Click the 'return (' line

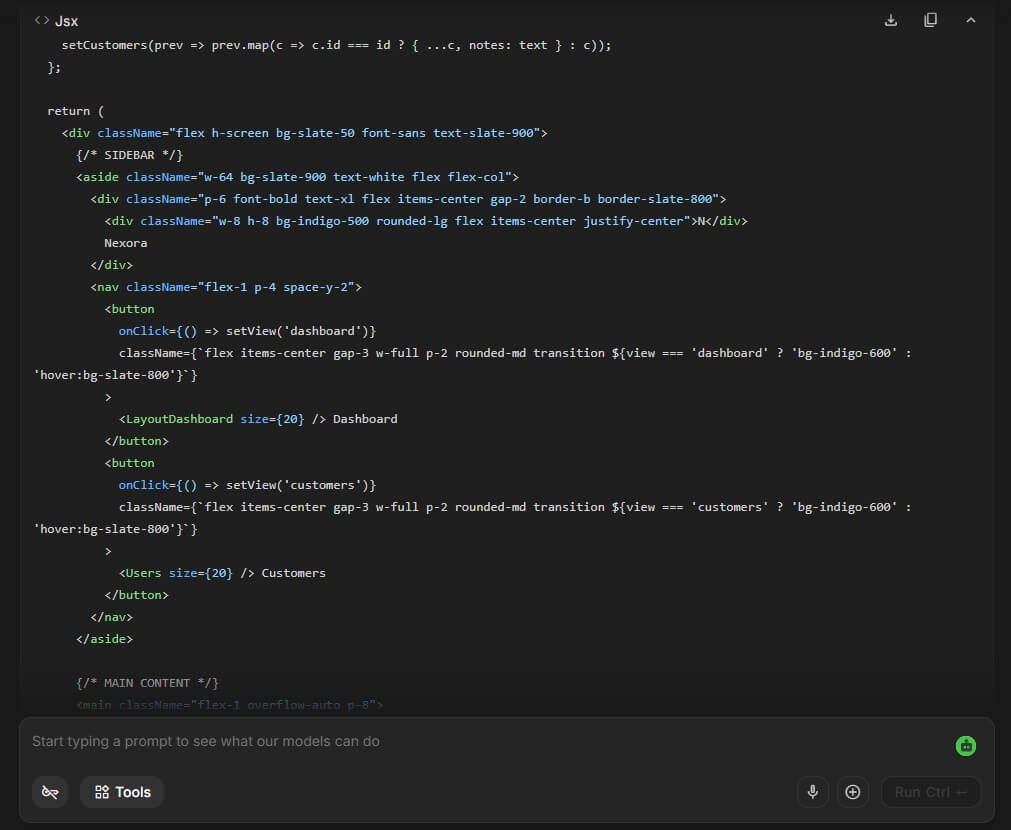tap(75, 111)
